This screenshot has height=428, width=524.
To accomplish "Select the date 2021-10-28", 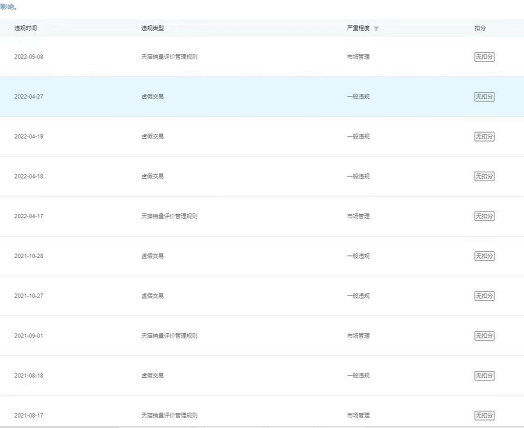I will [29, 256].
